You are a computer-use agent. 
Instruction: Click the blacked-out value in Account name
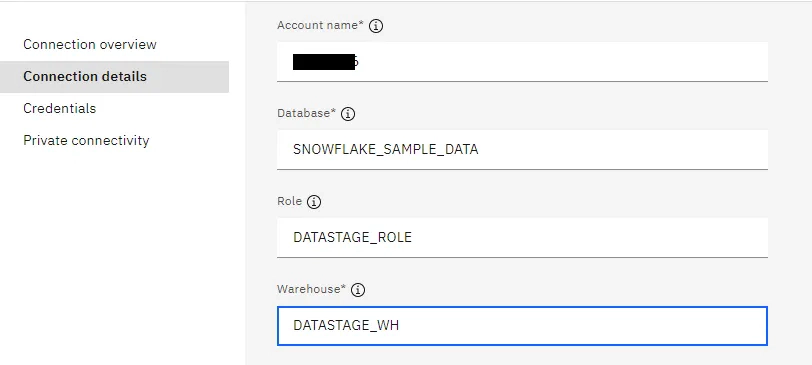pyautogui.click(x=324, y=62)
